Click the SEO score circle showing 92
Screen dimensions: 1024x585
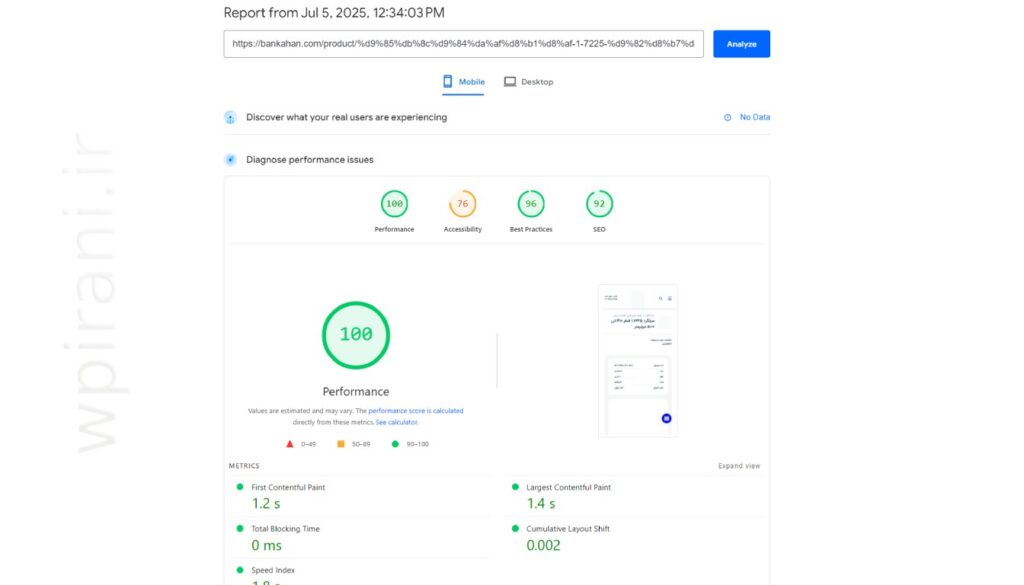[598, 203]
